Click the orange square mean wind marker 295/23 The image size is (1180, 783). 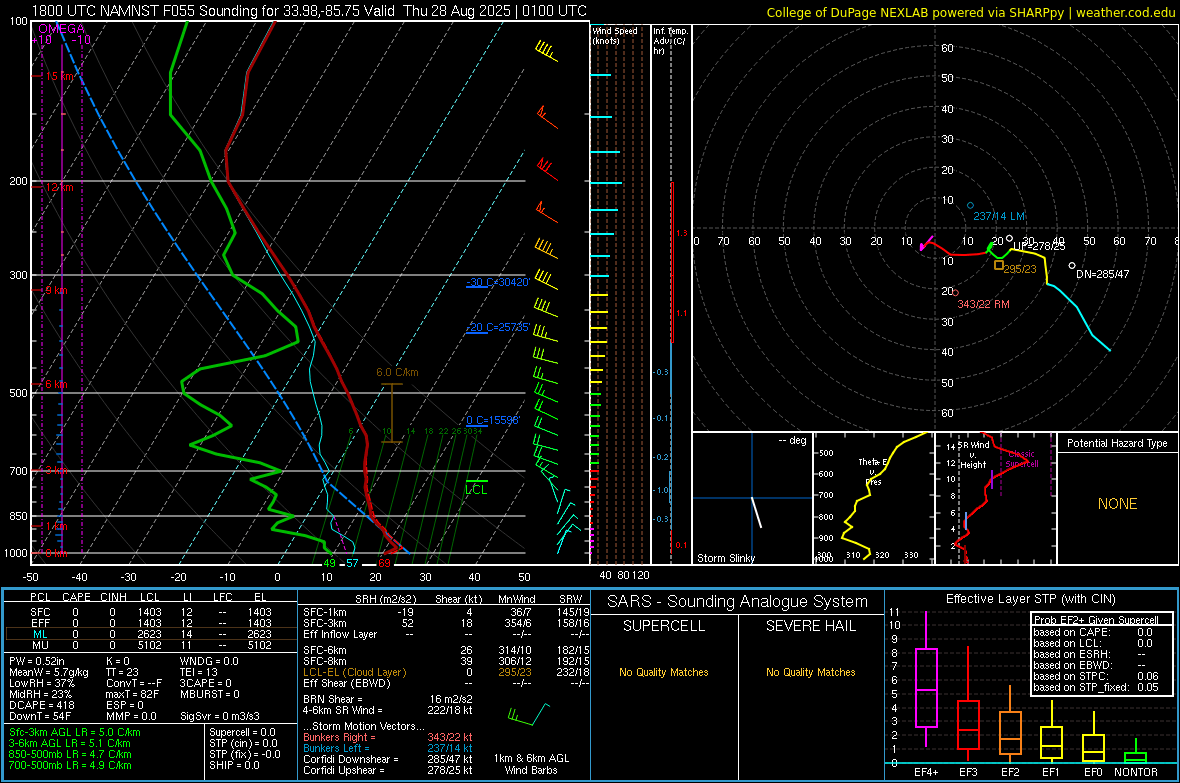pos(999,265)
